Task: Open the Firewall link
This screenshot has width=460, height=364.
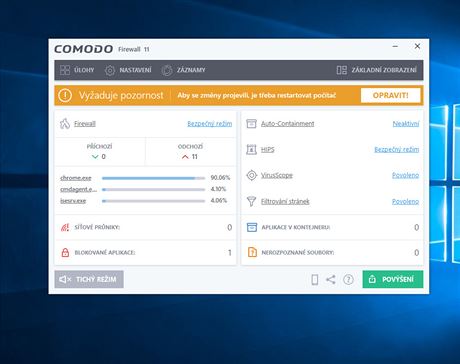Action: click(85, 124)
